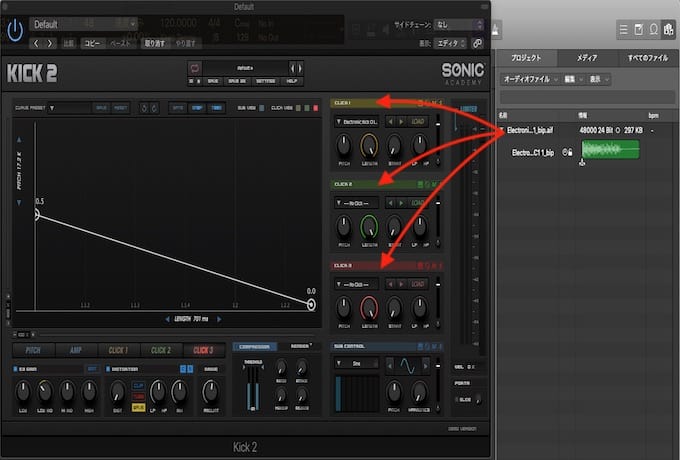Go to previous preset with left arrow

click(x=37, y=44)
